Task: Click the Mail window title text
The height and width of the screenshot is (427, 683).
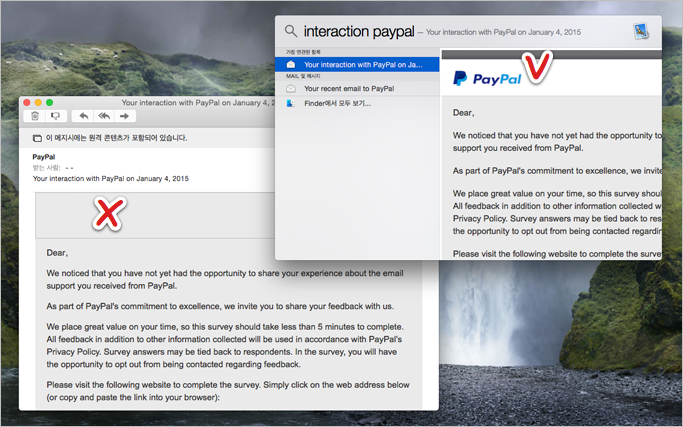Action: (199, 103)
